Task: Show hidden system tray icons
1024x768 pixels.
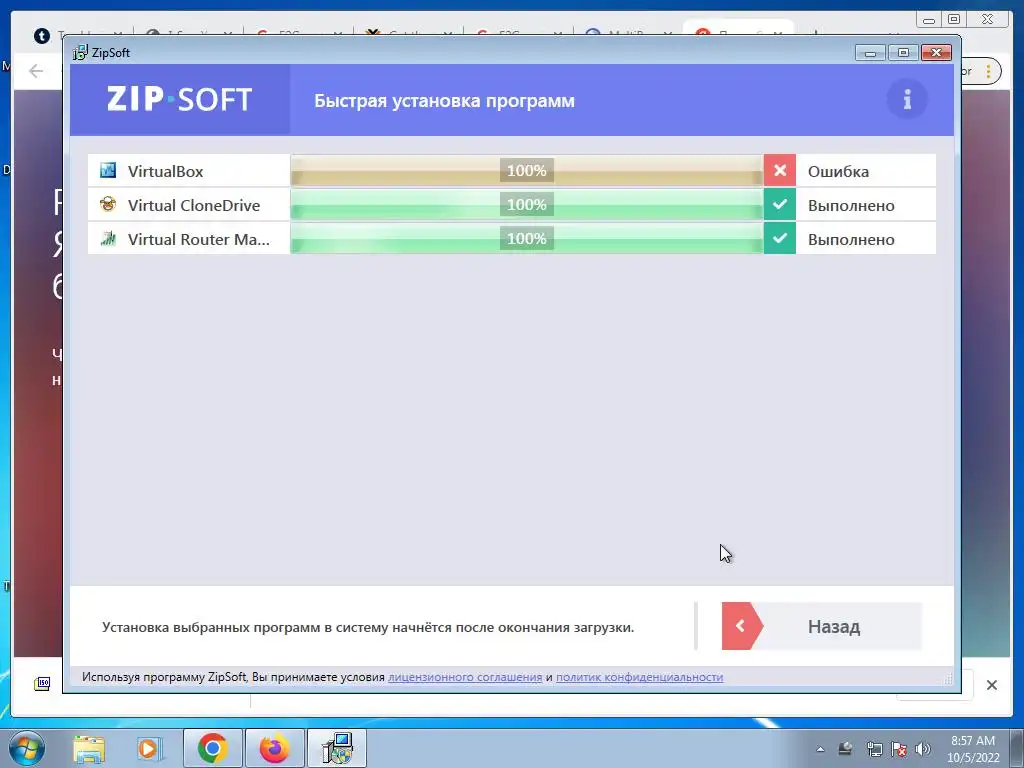Action: tap(820, 749)
